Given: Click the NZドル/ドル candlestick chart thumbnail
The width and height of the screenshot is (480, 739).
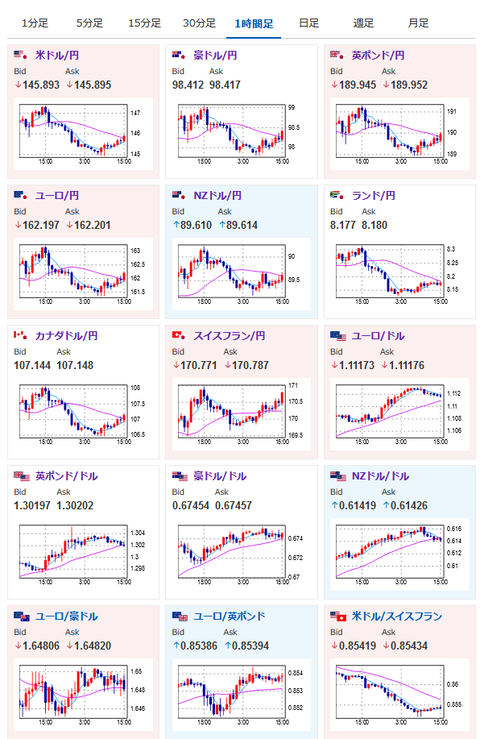Looking at the screenshot, I should (400, 555).
